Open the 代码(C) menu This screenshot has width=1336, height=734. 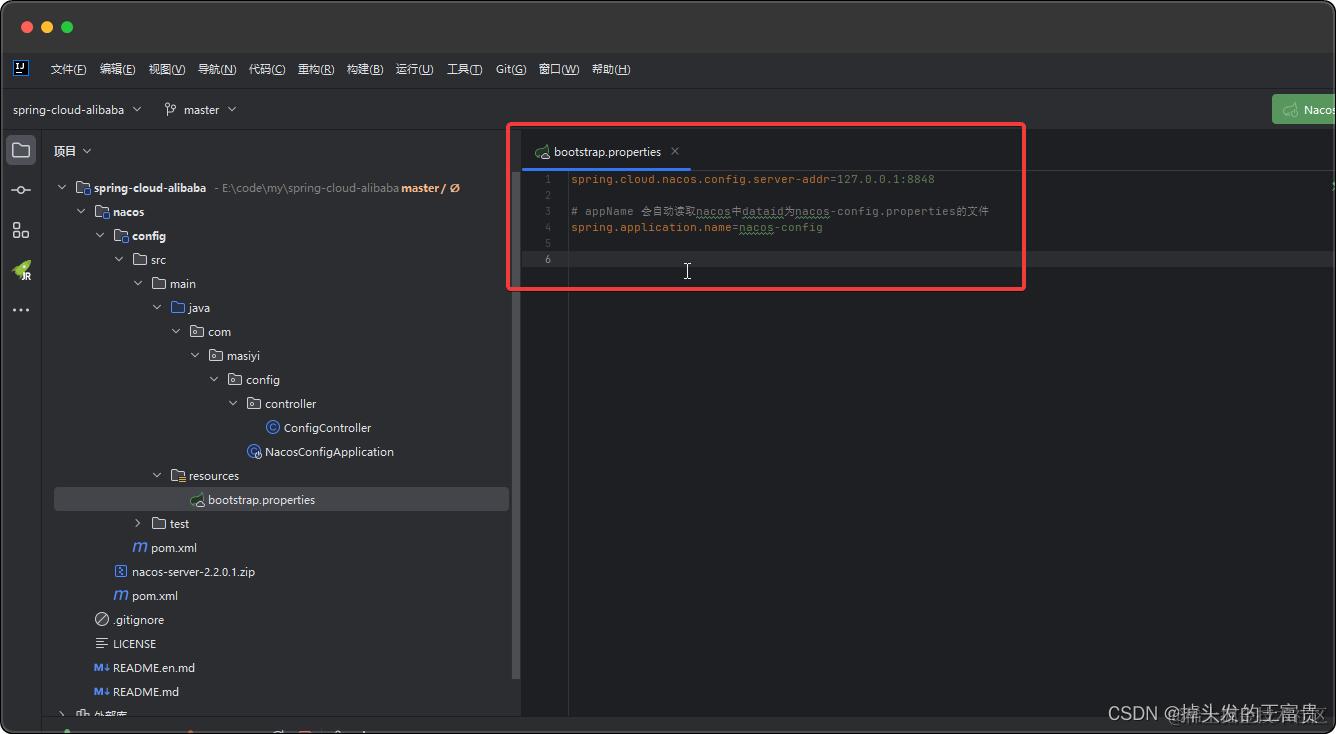(267, 69)
